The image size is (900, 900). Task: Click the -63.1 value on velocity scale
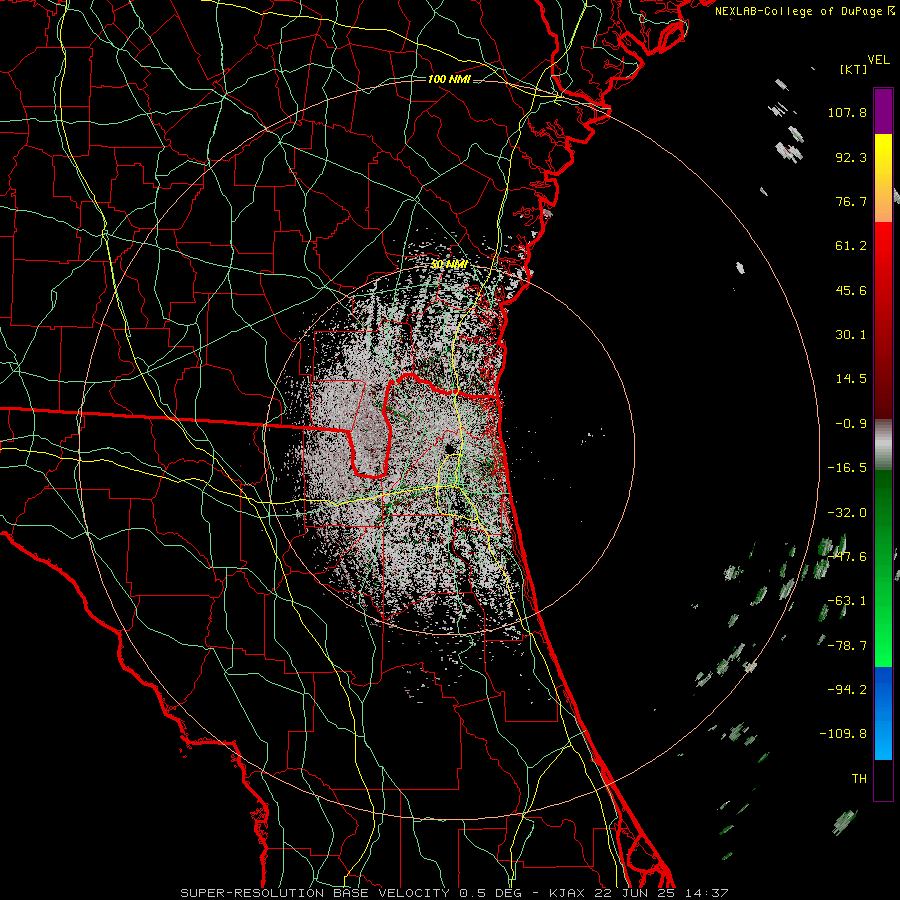pos(847,601)
